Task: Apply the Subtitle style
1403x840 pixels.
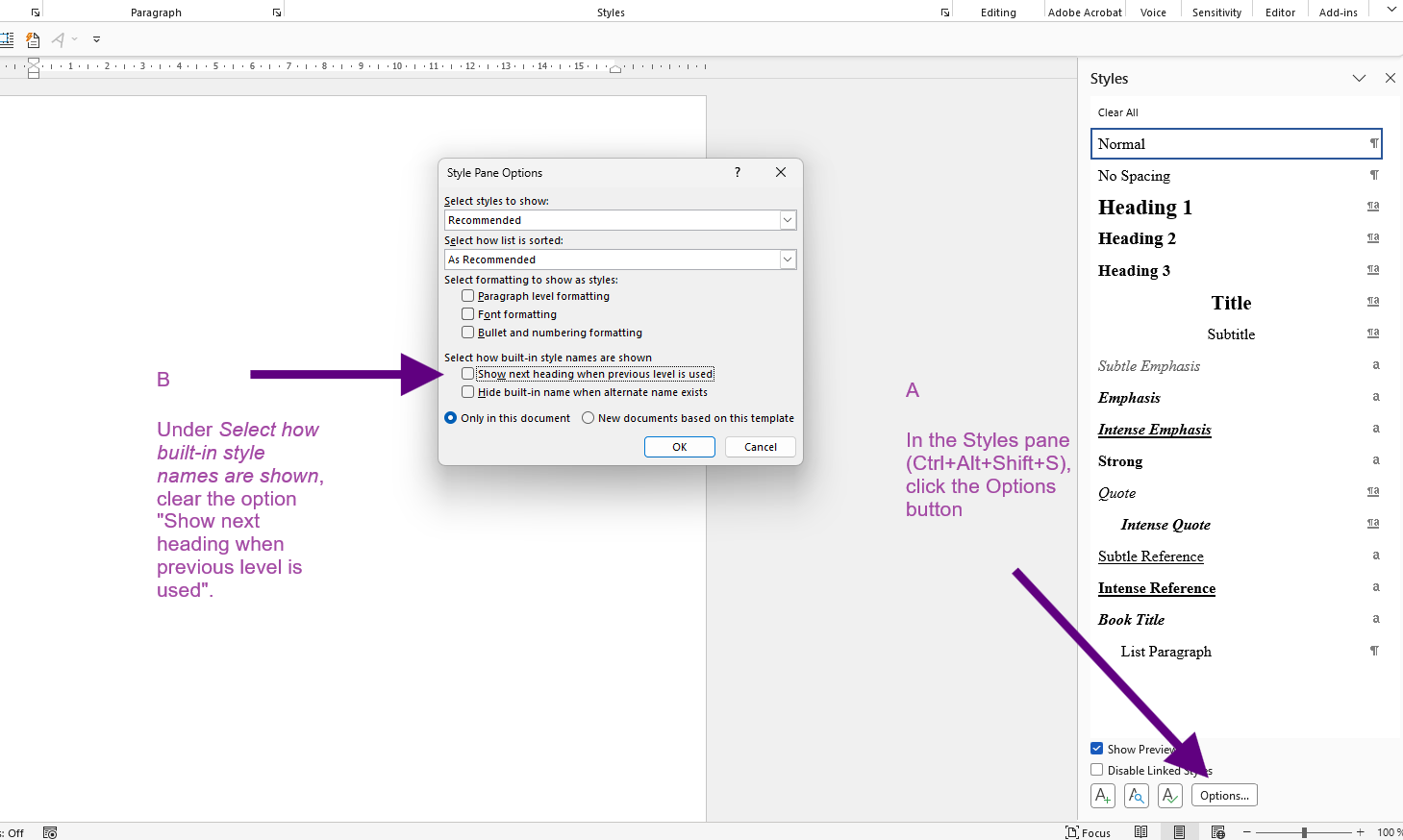Action: (1237, 334)
